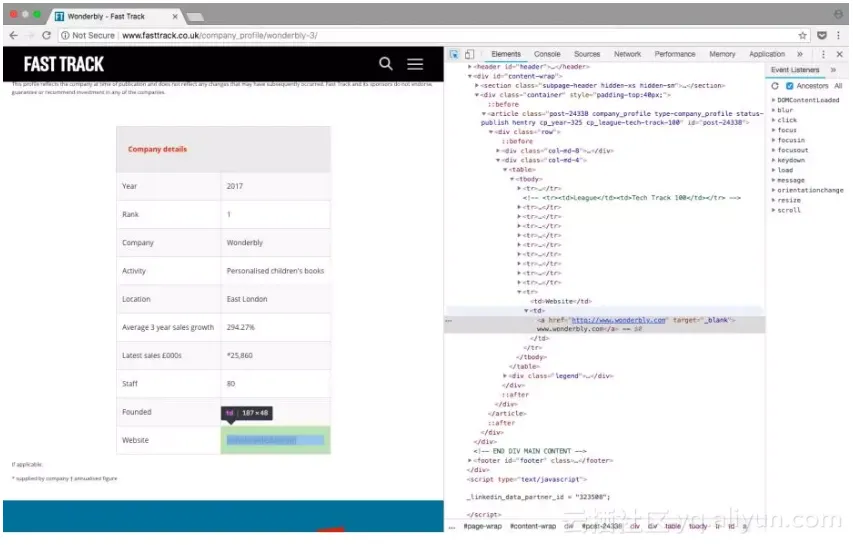Viewport: 853px width, 545px height.
Task: Click the Pocket extension icon
Action: coord(821,35)
